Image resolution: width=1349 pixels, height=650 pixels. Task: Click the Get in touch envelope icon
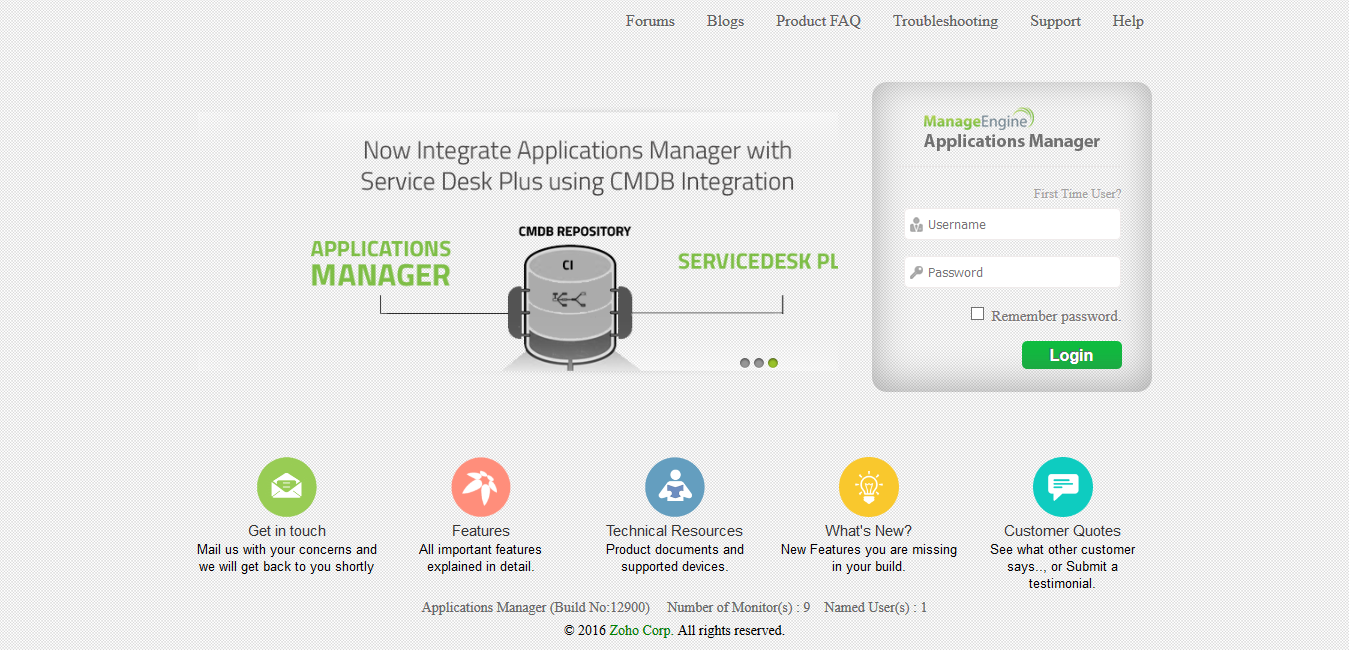coord(287,487)
